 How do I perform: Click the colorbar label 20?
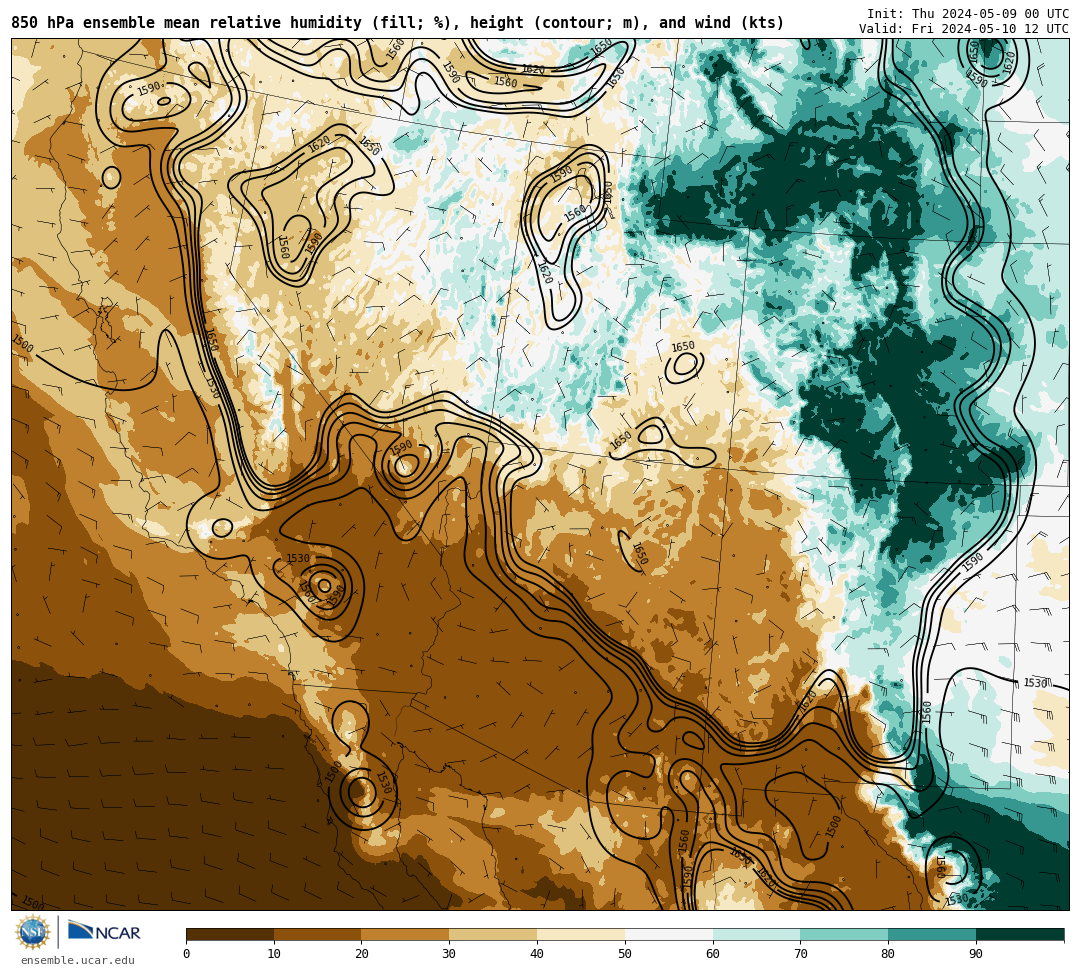(x=362, y=954)
